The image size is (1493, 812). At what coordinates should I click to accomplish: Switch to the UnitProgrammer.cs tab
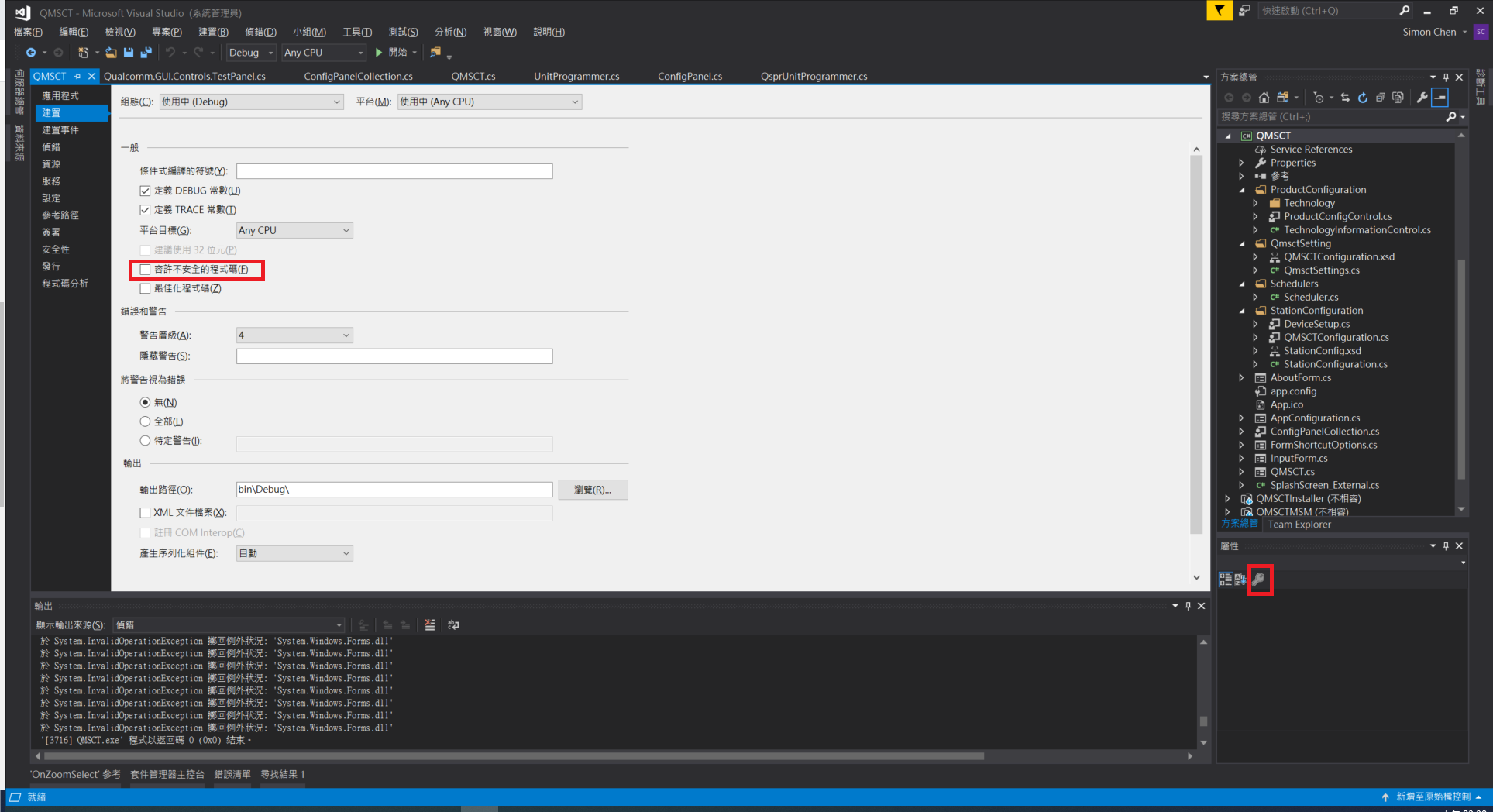(x=576, y=76)
